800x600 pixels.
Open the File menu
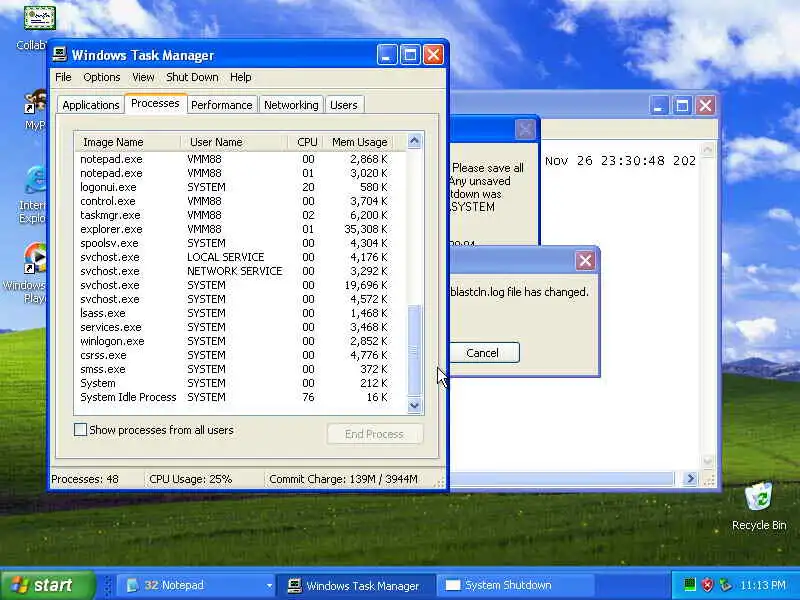tap(63, 77)
